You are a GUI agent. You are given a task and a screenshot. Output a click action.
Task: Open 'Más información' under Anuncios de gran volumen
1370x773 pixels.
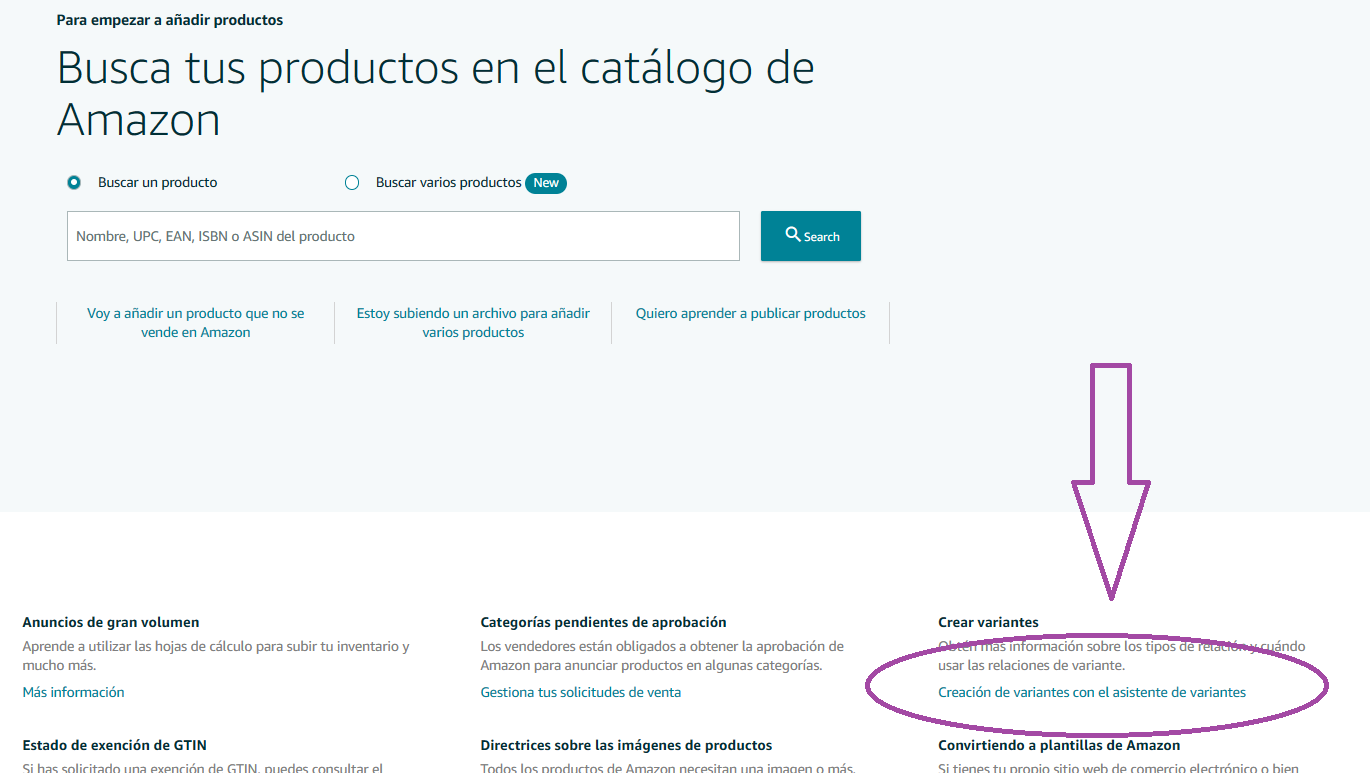[x=73, y=692]
